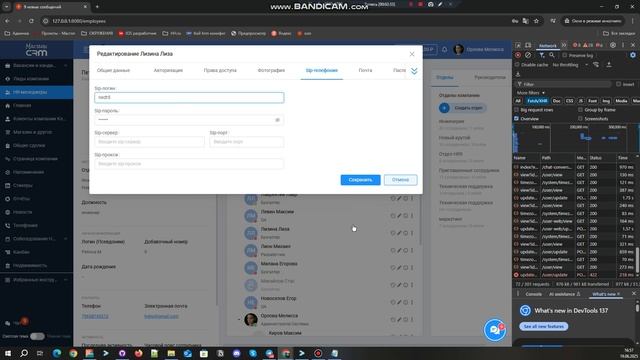Open Канбан in the CRM sidebar
Viewport: 640px width, 360px height.
coord(21,252)
